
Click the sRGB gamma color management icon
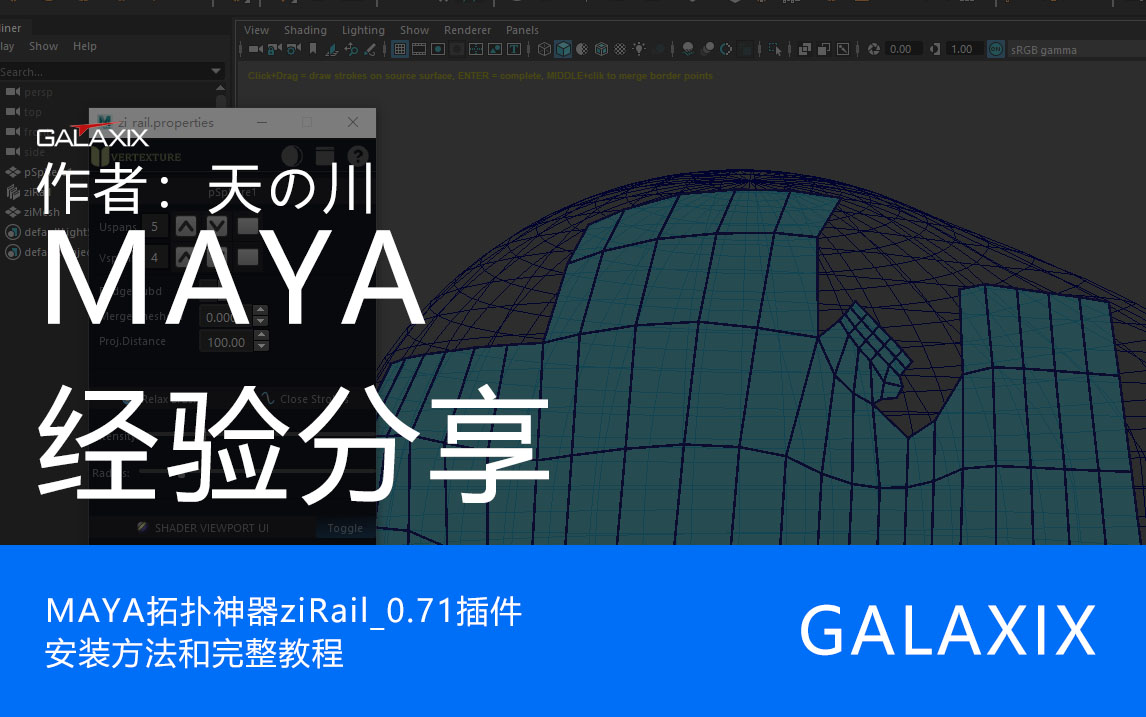[995, 49]
